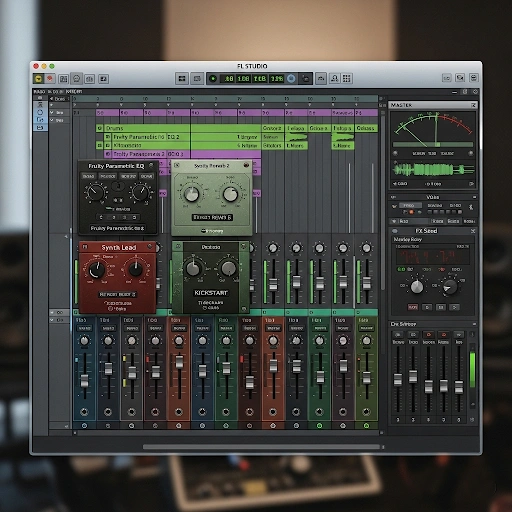The height and width of the screenshot is (512, 512).
Task: Toggle the power button under the last mixer channel
Action: pyautogui.click(x=366, y=426)
